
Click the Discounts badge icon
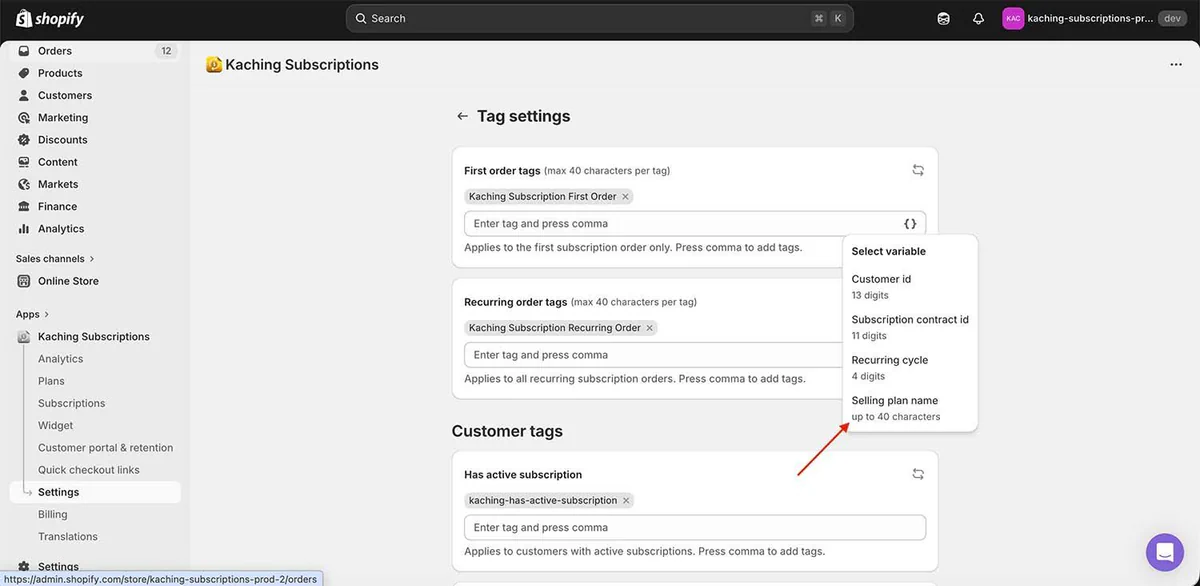(24, 140)
